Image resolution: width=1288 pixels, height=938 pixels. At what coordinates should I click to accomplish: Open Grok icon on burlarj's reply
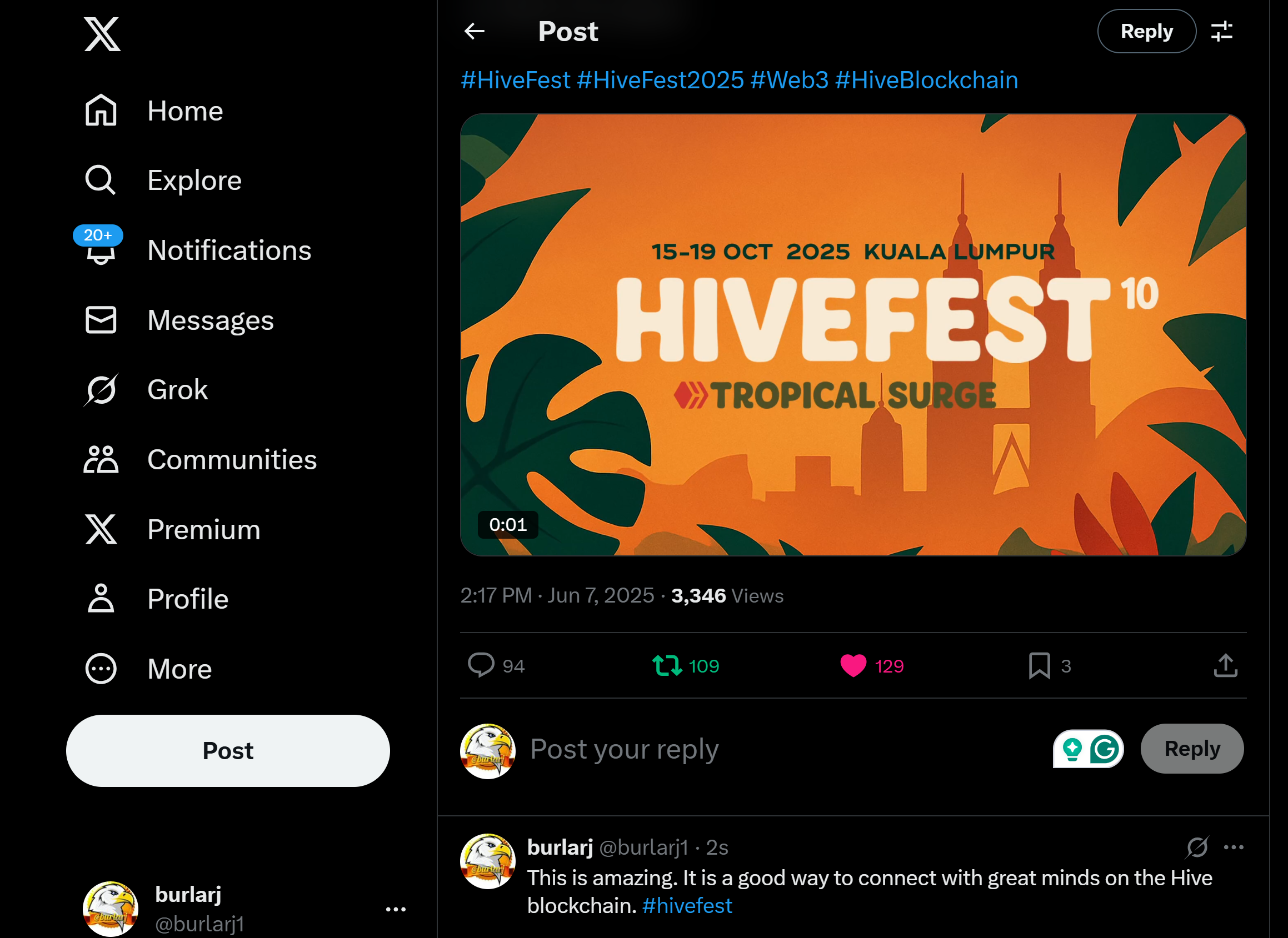(x=1197, y=847)
